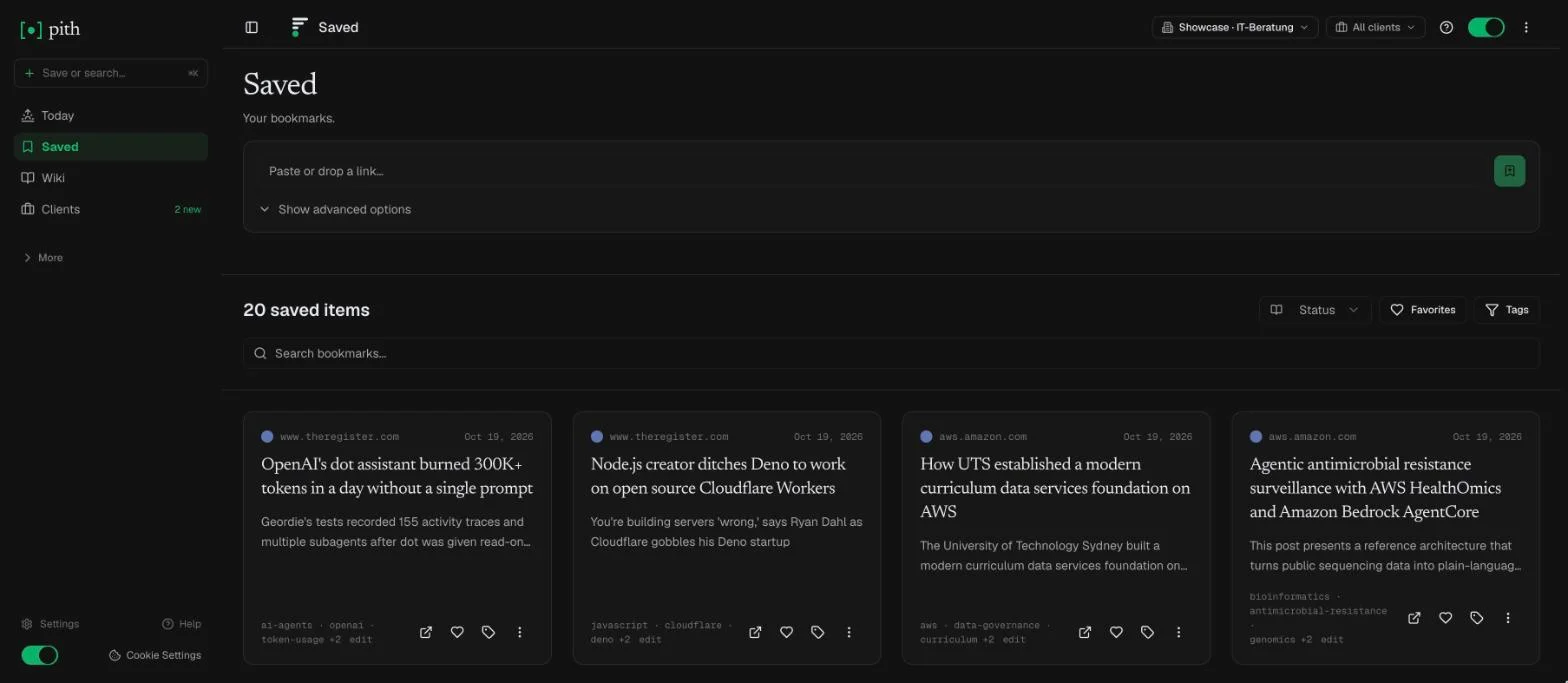Open the vertical dots menu in header
The height and width of the screenshot is (683, 1568).
1526,27
